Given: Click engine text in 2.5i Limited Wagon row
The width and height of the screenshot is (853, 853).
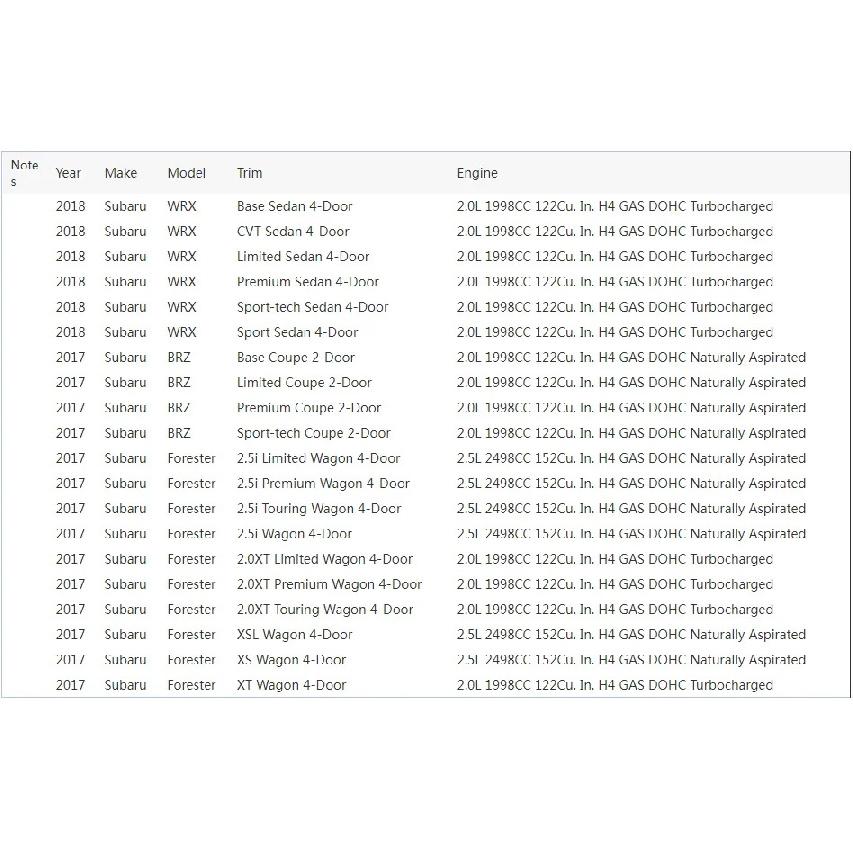Looking at the screenshot, I should click(x=631, y=459).
